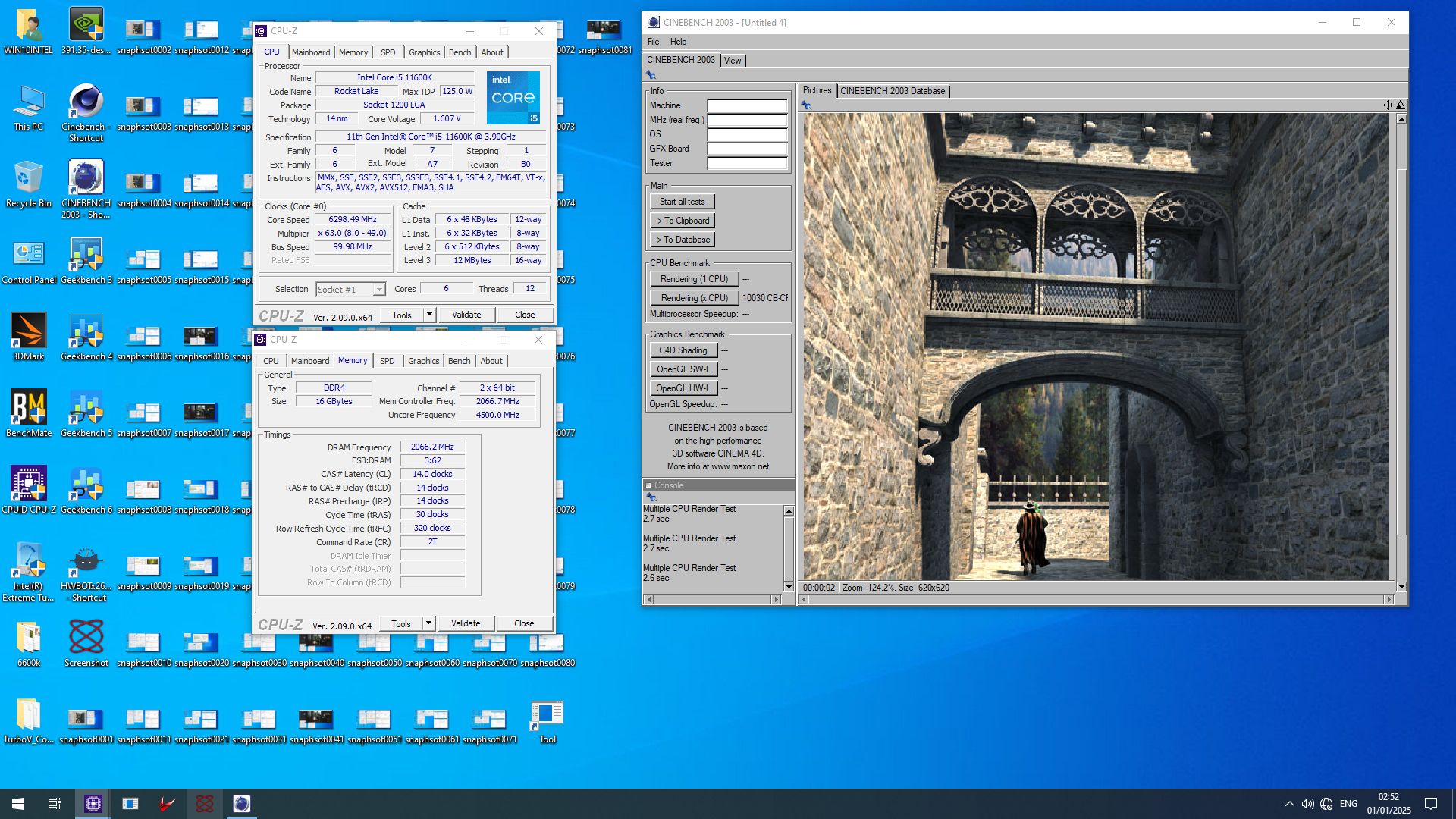Open Task View on the taskbar
The width and height of the screenshot is (1456, 819).
coord(55,804)
